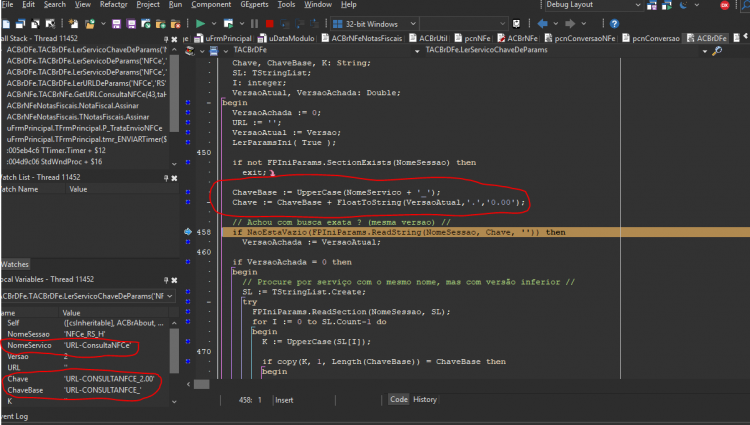Click the Local Variables vertical scrollbar

[174, 362]
